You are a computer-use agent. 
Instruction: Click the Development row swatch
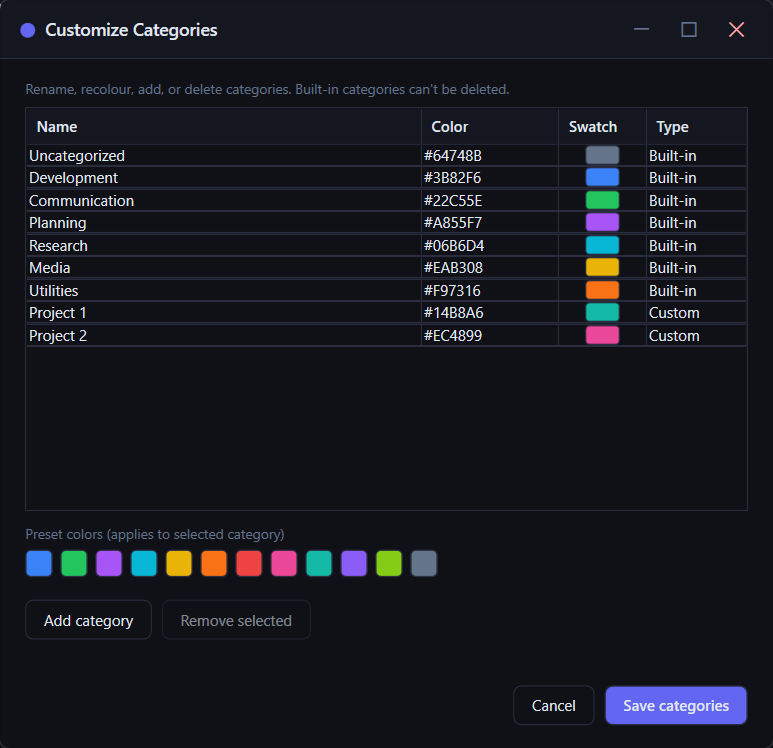pyautogui.click(x=602, y=178)
